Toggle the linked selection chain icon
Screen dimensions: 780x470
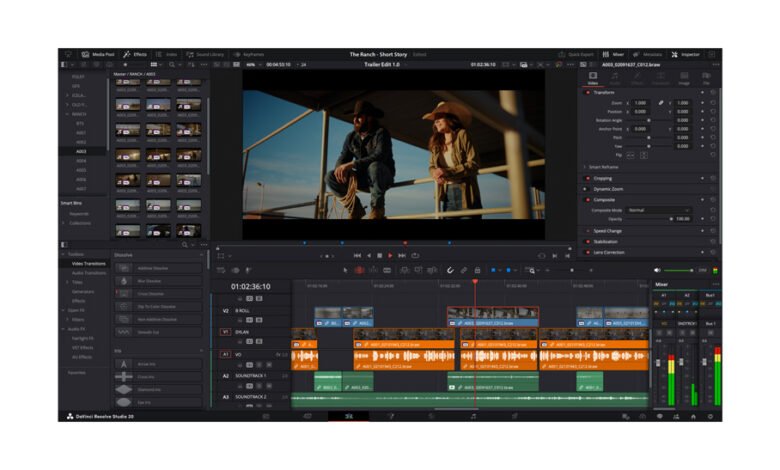point(464,270)
